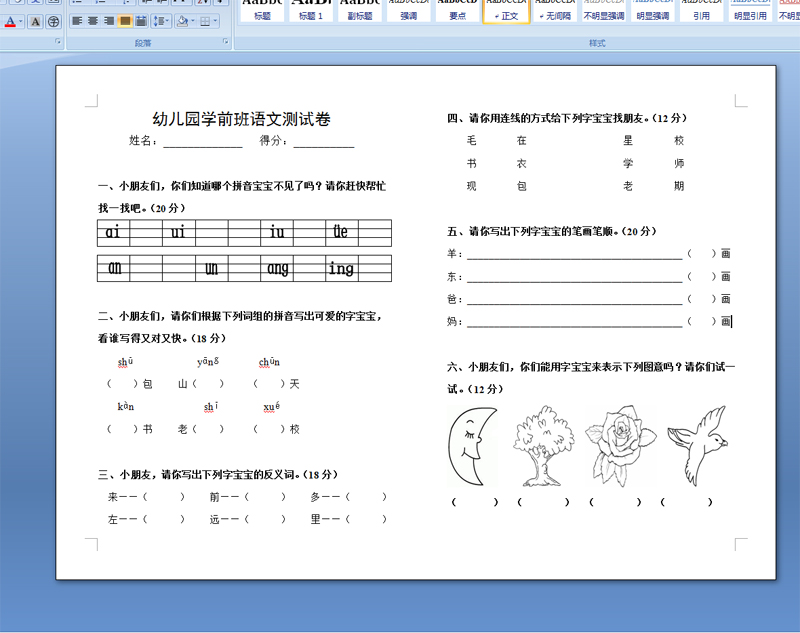Click the character 星 in the matching exercise
The image size is (800, 633).
pos(628,140)
